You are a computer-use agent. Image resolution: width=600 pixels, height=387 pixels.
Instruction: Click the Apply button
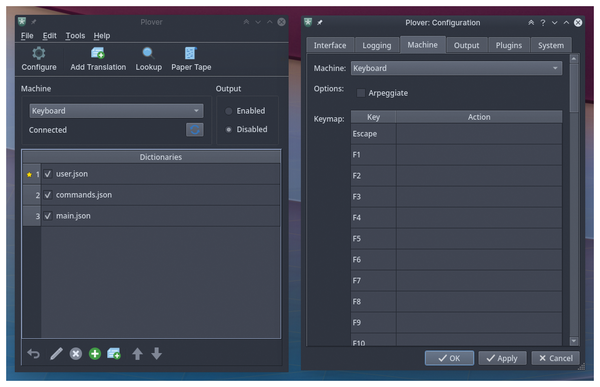pyautogui.click(x=502, y=358)
